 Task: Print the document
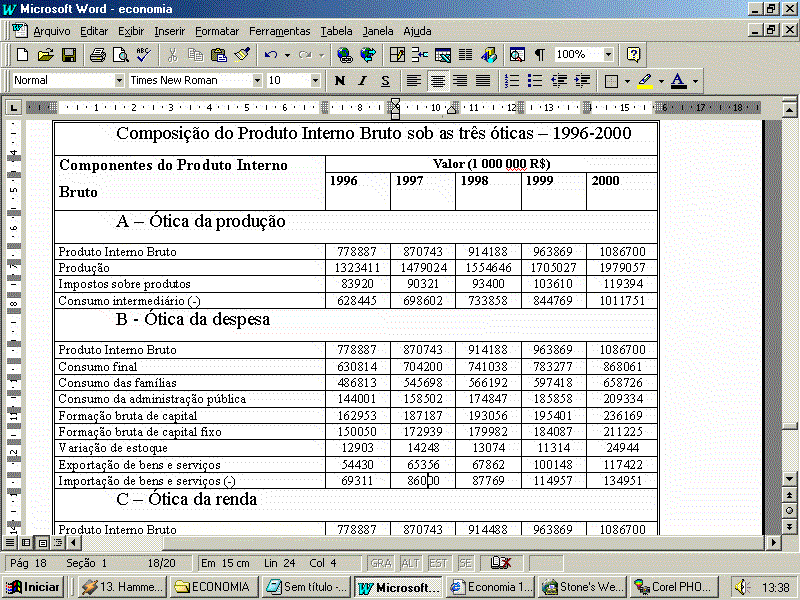pyautogui.click(x=98, y=55)
